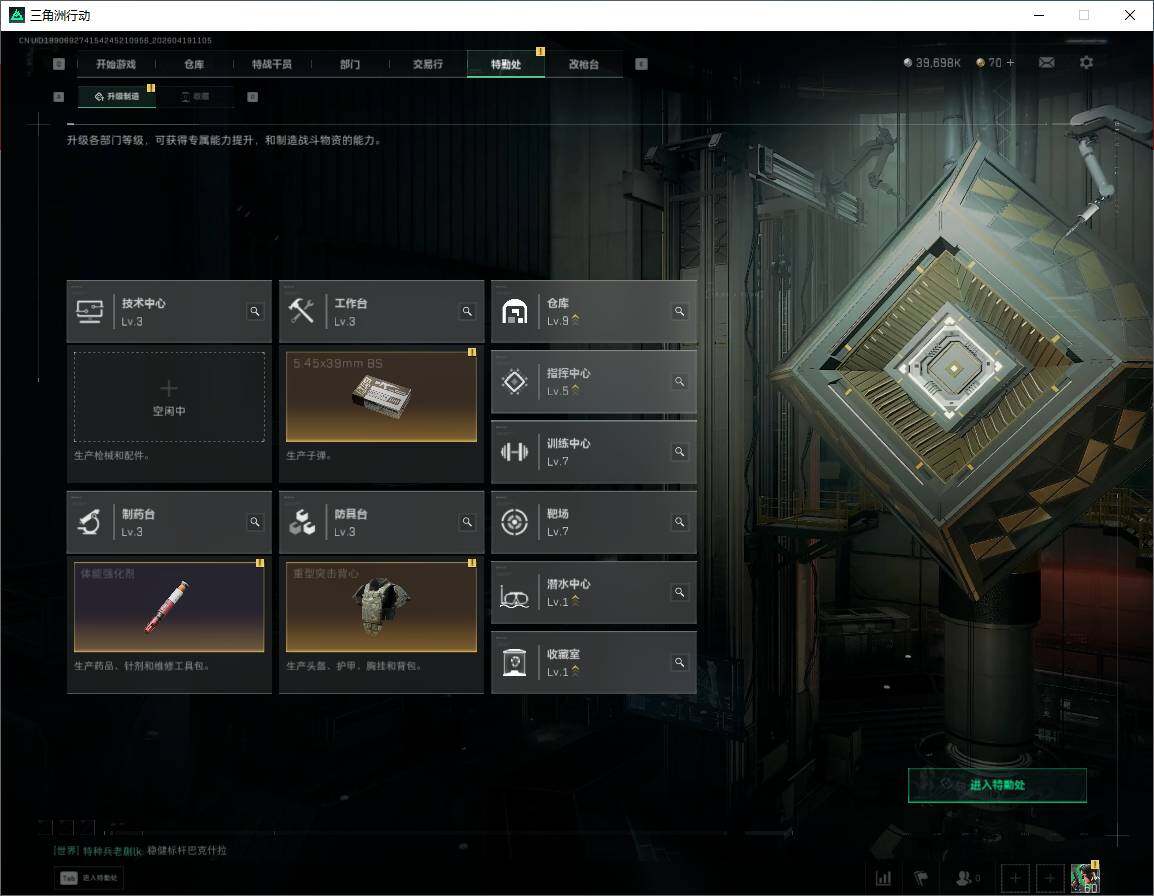The width and height of the screenshot is (1154, 896).
Task: Open the 交易行 tab
Action: (428, 64)
